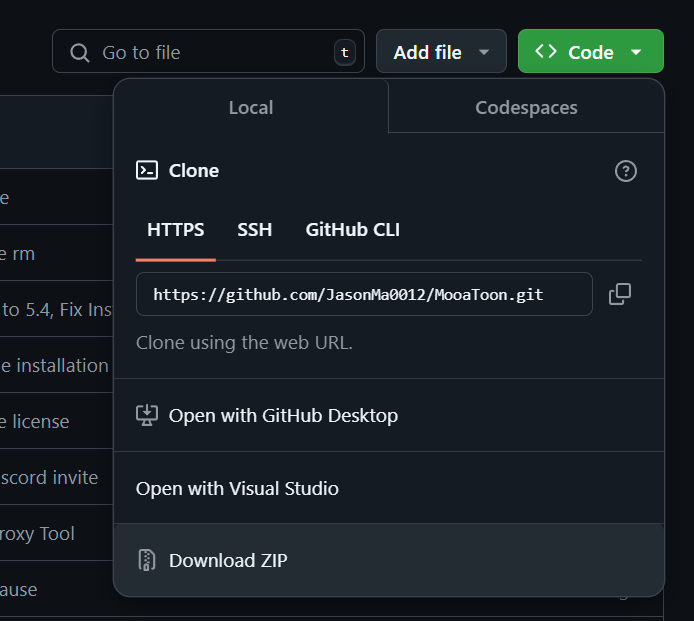Expand the Add file dropdown arrow
The image size is (694, 621).
pyautogui.click(x=485, y=52)
